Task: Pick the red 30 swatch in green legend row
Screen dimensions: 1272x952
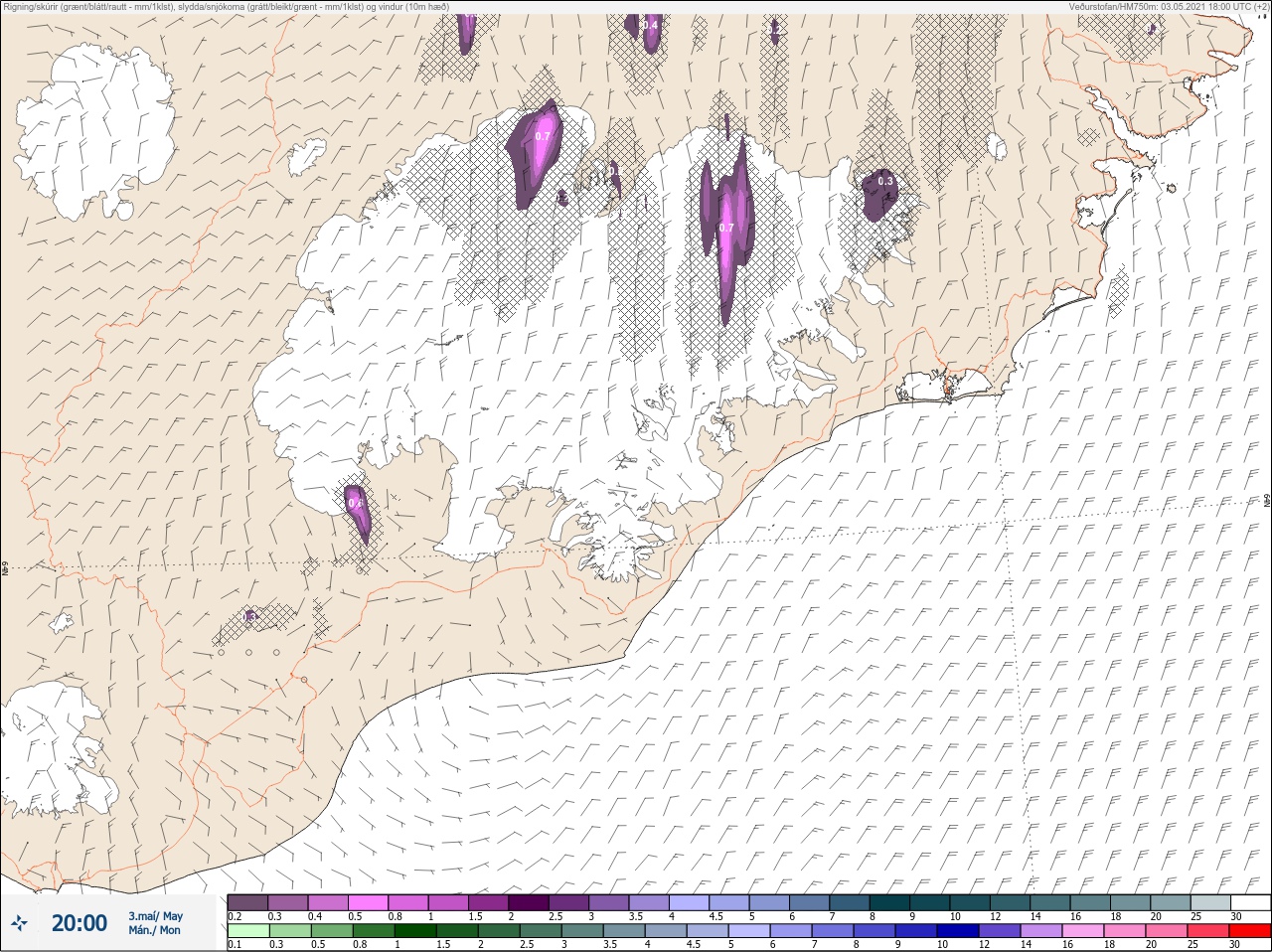Action: 1250,931
